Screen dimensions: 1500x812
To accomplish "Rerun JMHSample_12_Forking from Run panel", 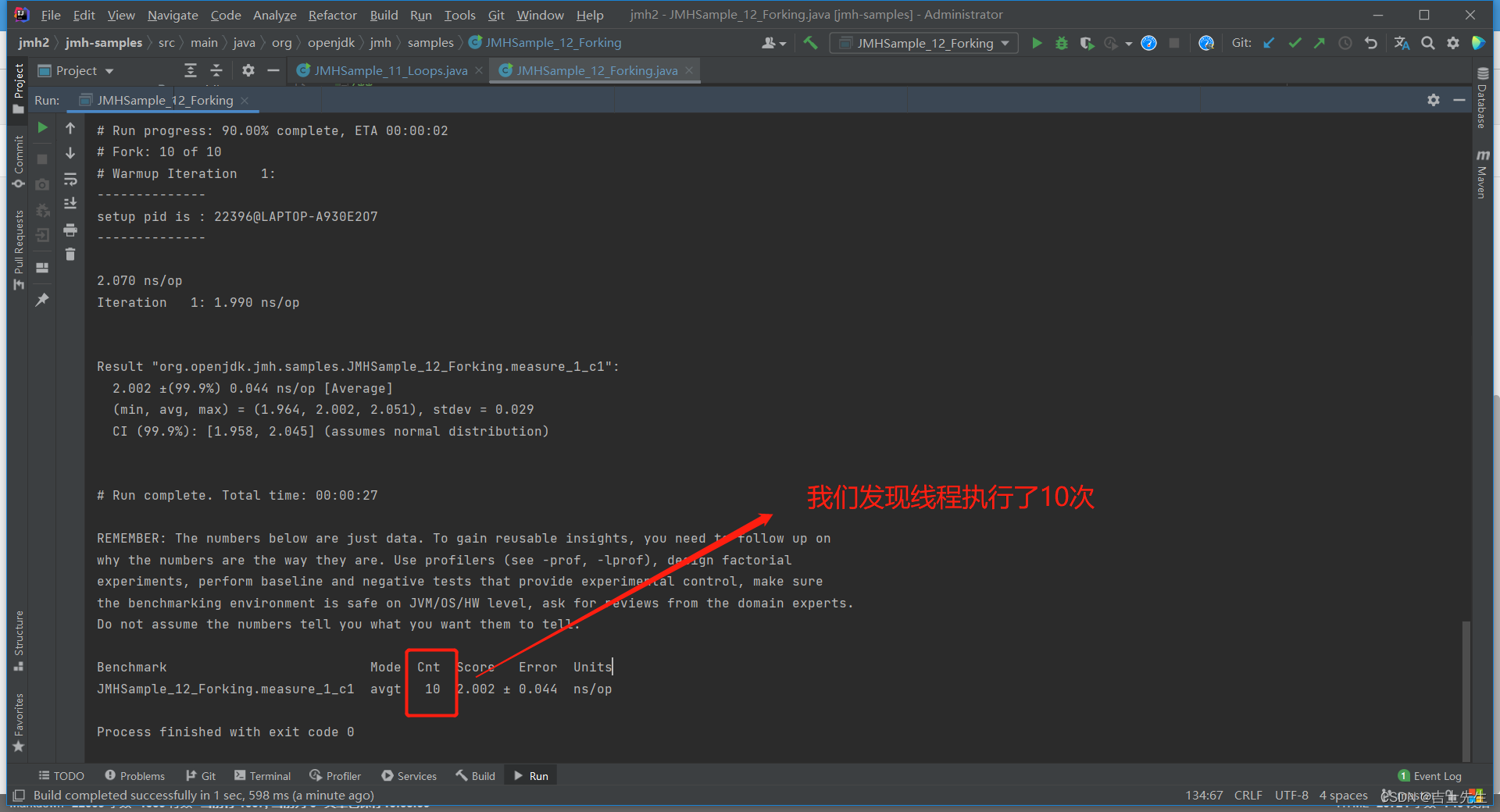I will (x=42, y=127).
